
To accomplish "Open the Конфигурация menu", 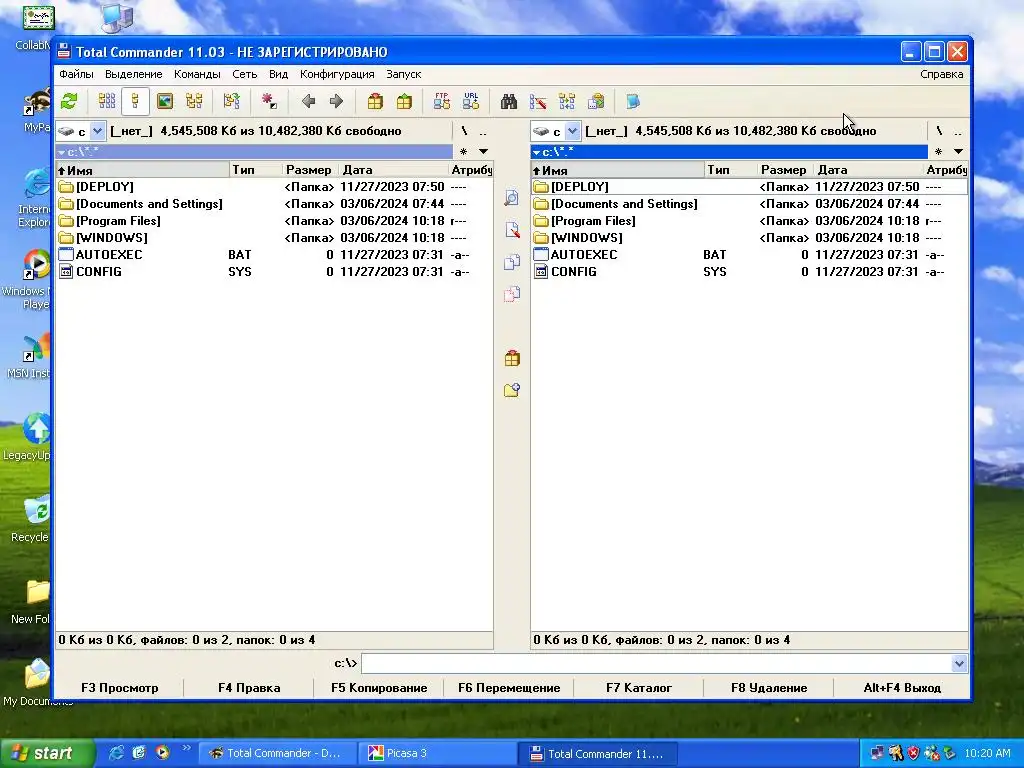I will (x=337, y=74).
